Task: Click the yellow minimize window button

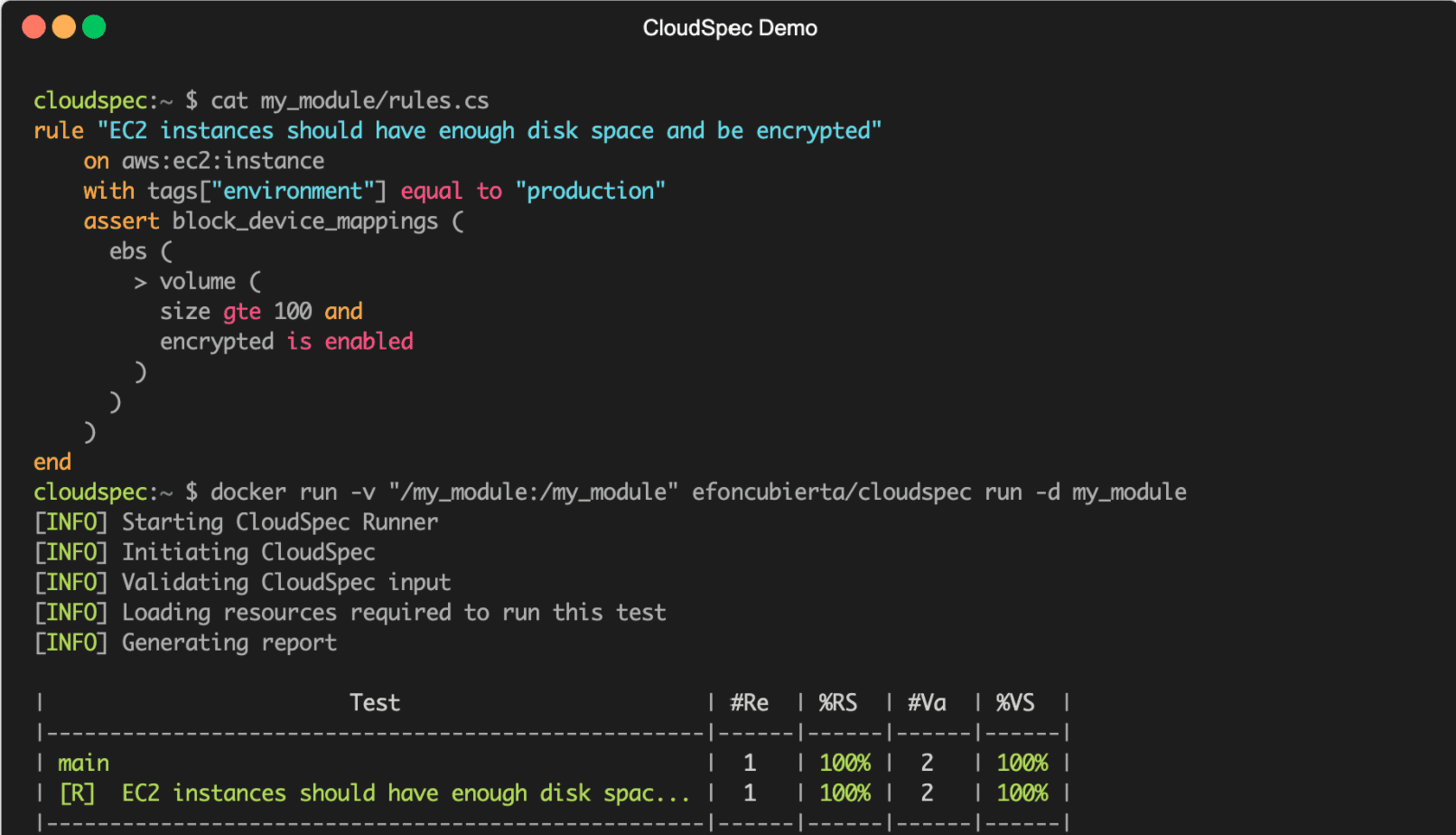Action: [64, 27]
